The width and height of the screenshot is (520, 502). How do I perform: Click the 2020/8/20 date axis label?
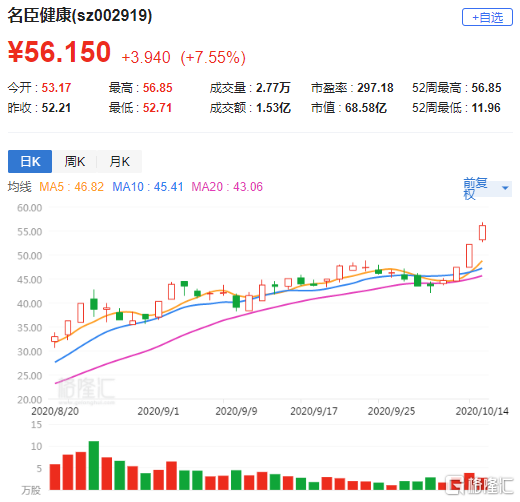click(x=55, y=411)
